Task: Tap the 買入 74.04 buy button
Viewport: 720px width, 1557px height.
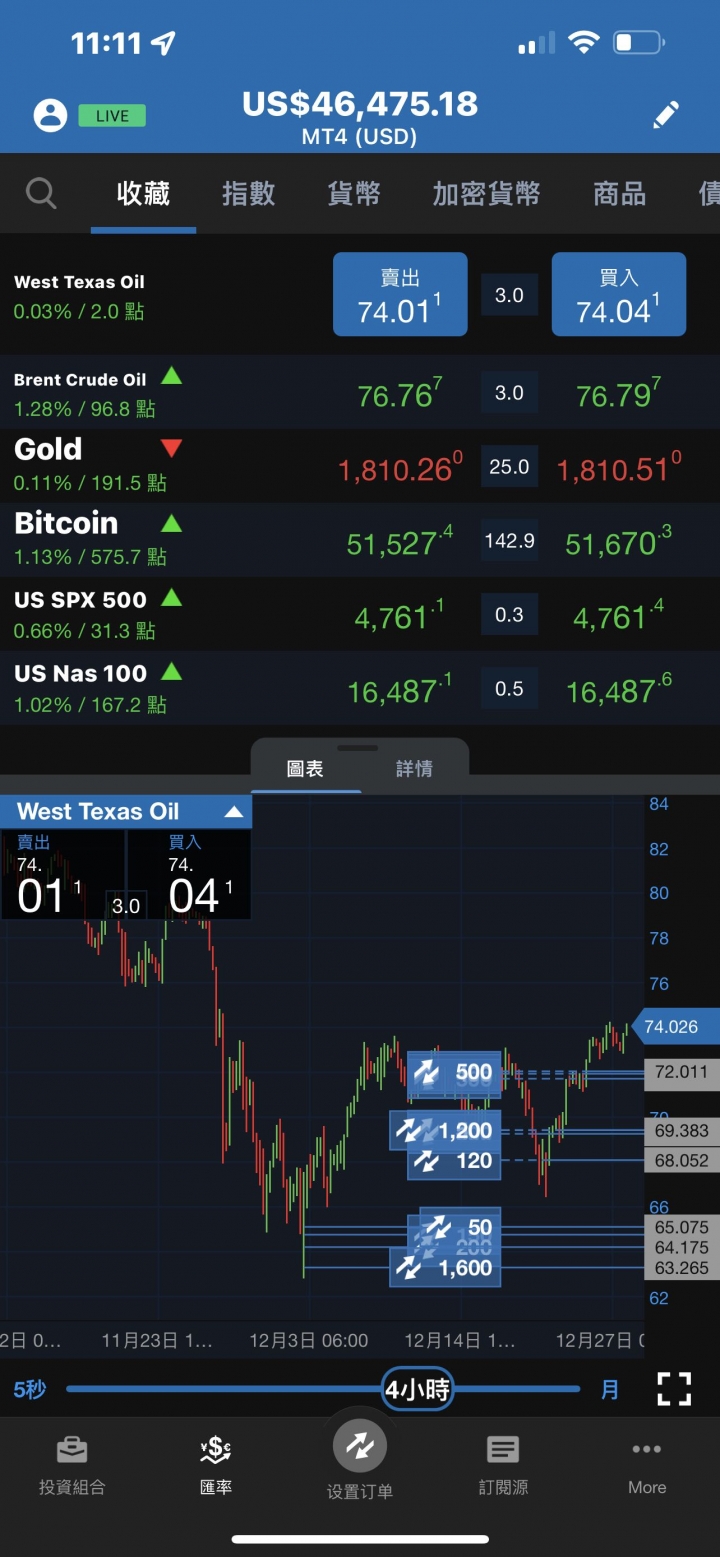Action: (619, 294)
